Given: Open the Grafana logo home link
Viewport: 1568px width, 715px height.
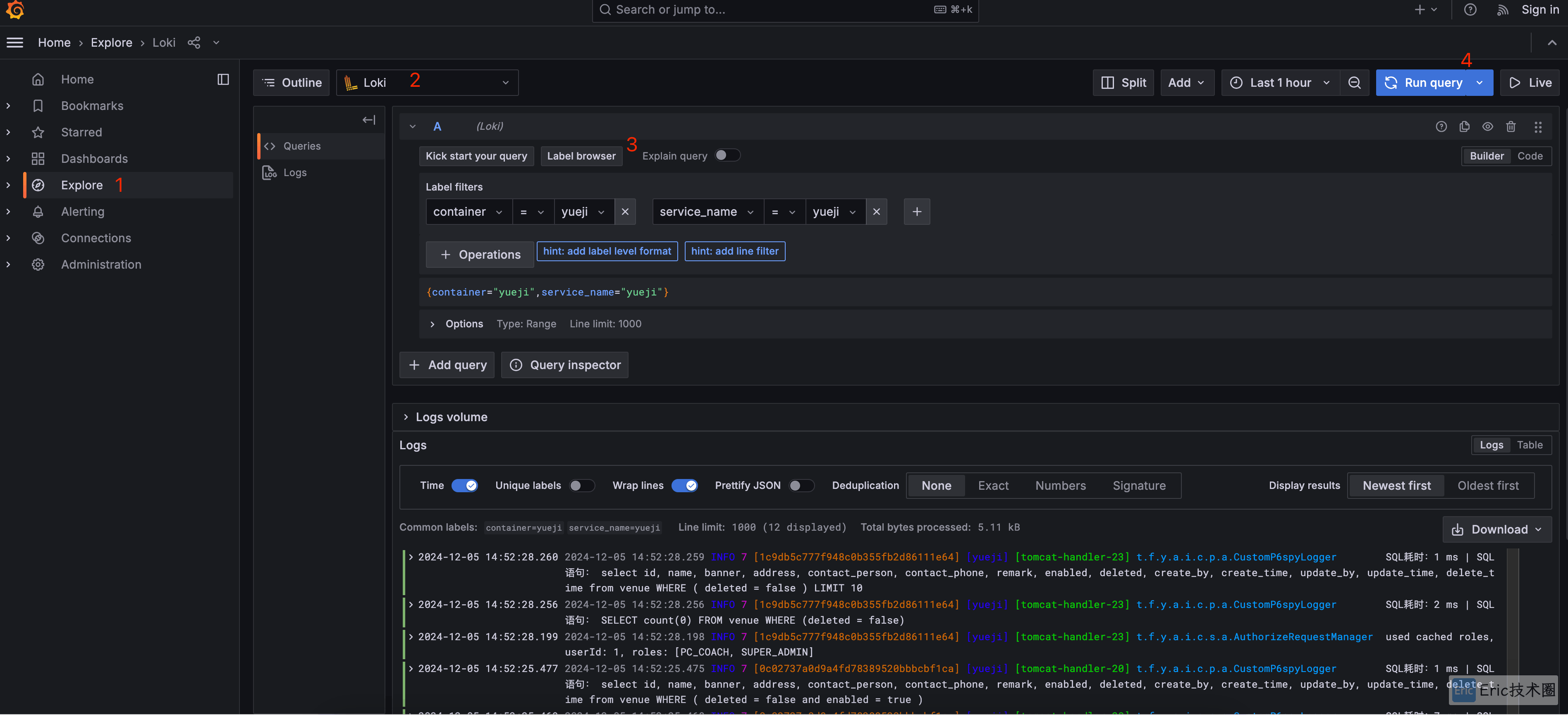Looking at the screenshot, I should tap(14, 10).
